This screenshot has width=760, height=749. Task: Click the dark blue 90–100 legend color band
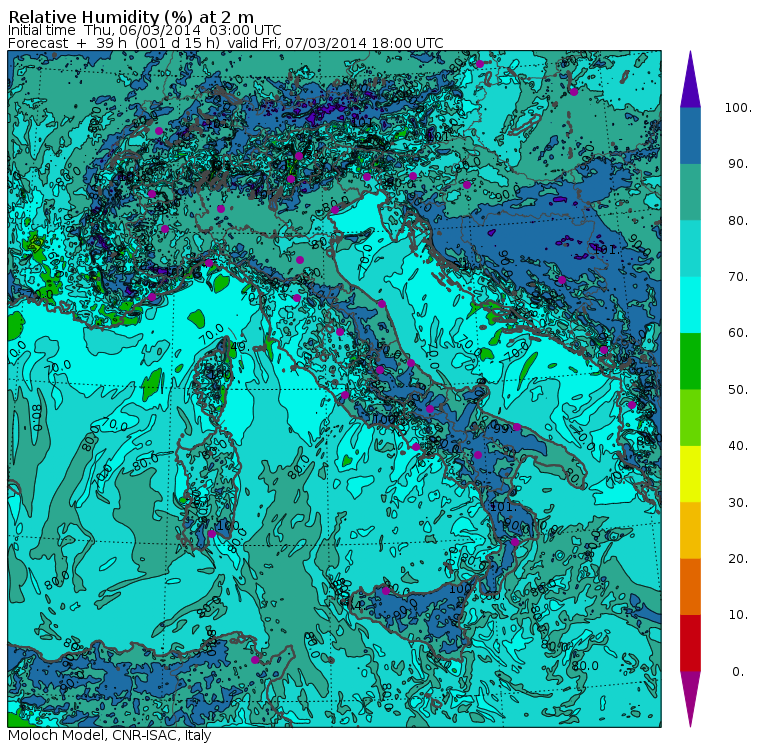coord(690,135)
